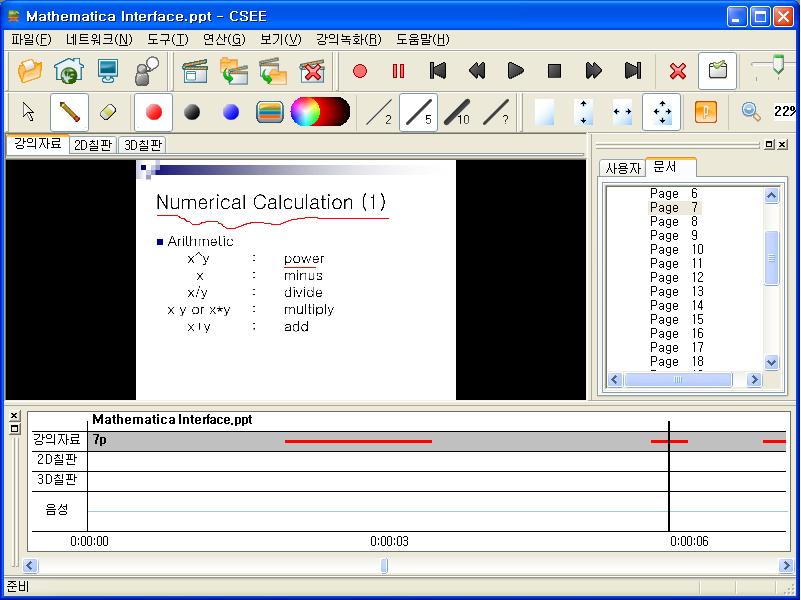This screenshot has height=600, width=801.
Task: Click the pause button
Action: [x=399, y=71]
